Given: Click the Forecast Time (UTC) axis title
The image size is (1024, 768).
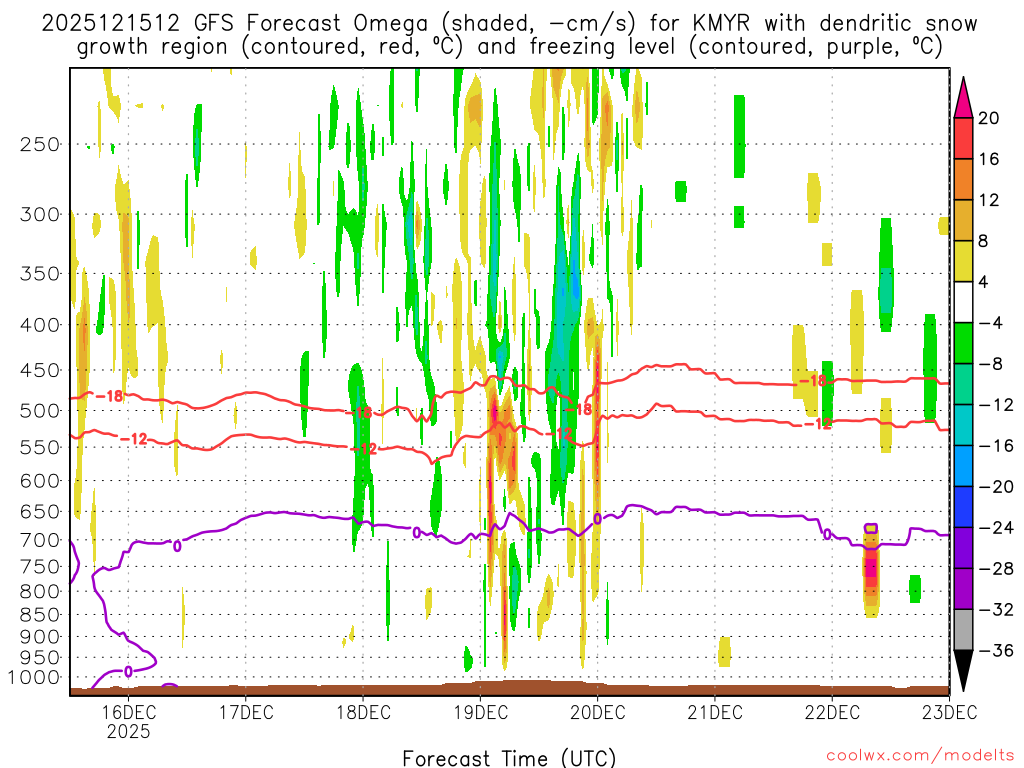Looking at the screenshot, I should pos(509,758).
